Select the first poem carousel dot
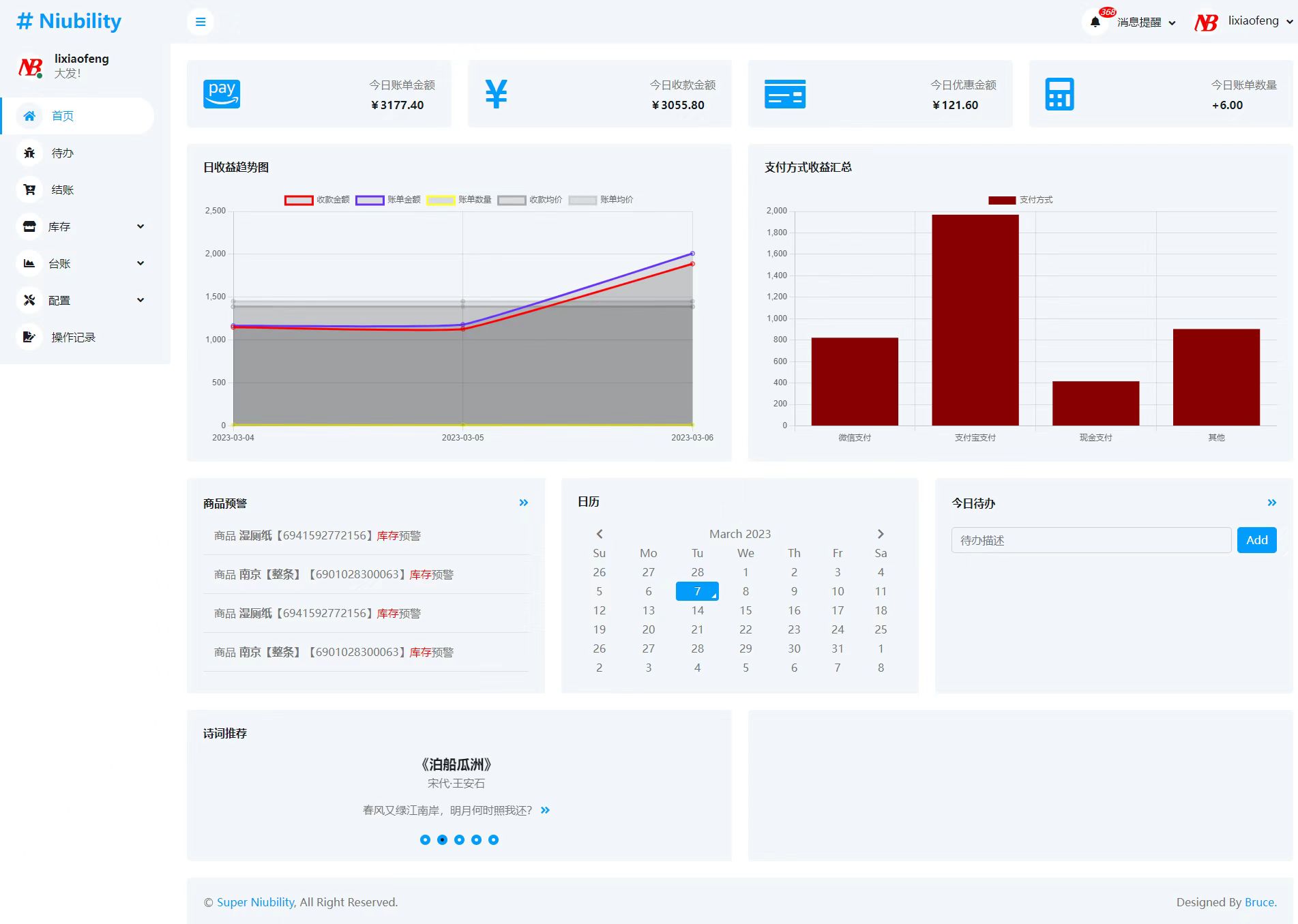This screenshot has height=924, width=1298. 425,839
